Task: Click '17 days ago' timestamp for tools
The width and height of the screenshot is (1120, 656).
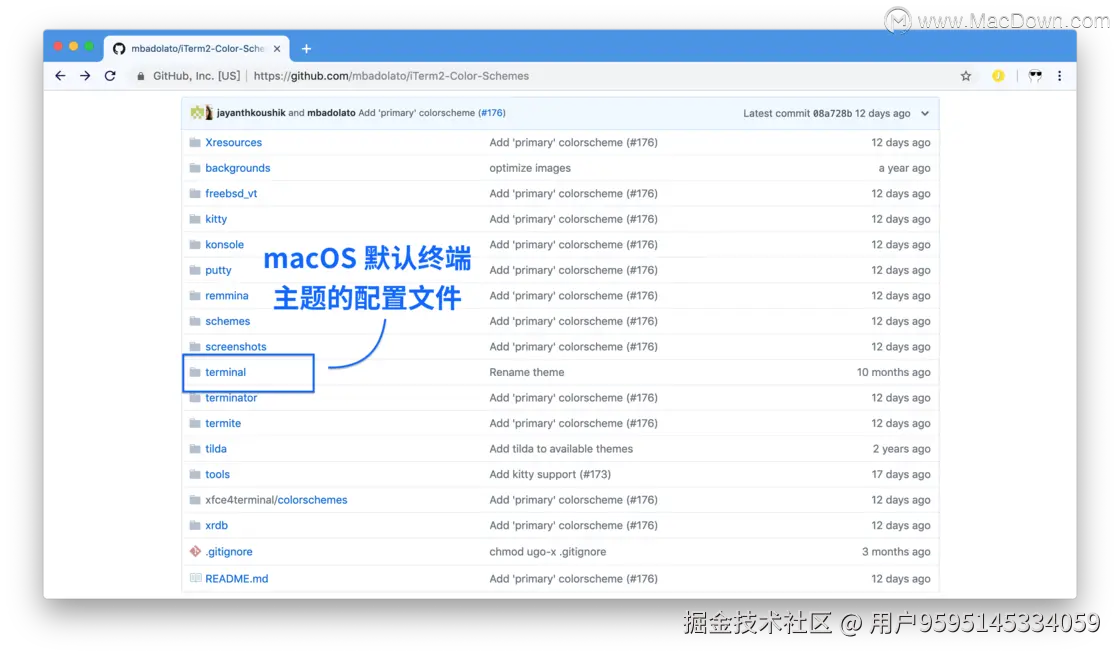Action: pos(901,474)
